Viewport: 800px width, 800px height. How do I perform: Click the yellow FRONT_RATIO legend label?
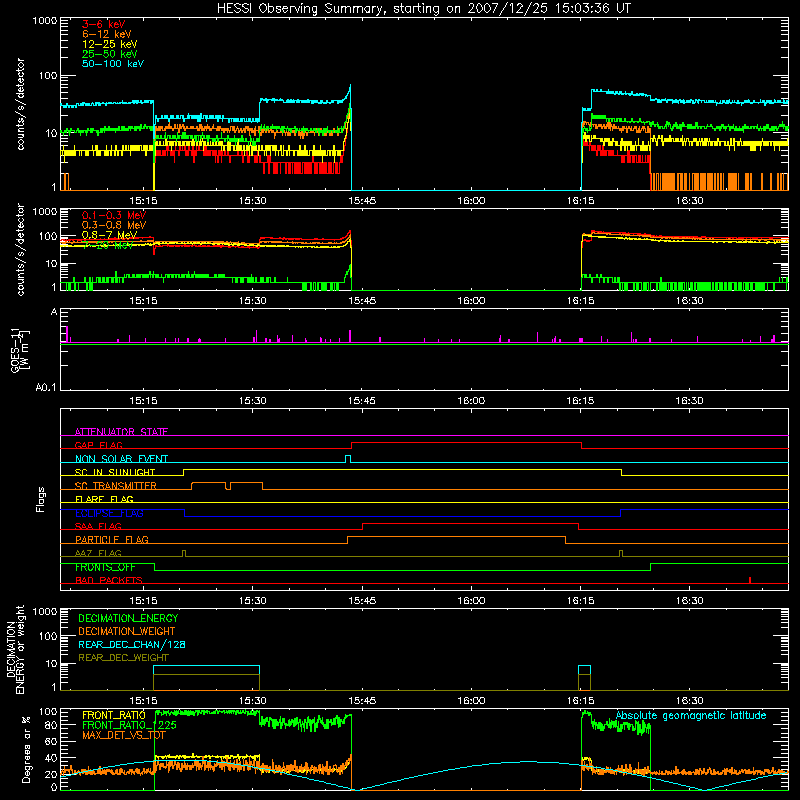click(x=114, y=715)
